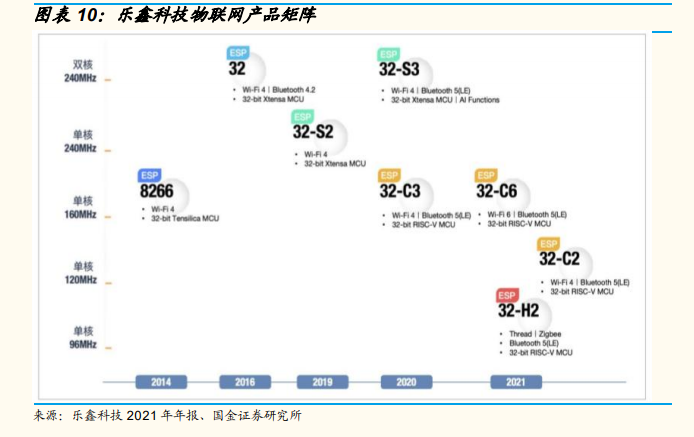The height and width of the screenshot is (437, 694).
Task: Click the yellow ESP badge above 32-C2
Action: pos(548,244)
